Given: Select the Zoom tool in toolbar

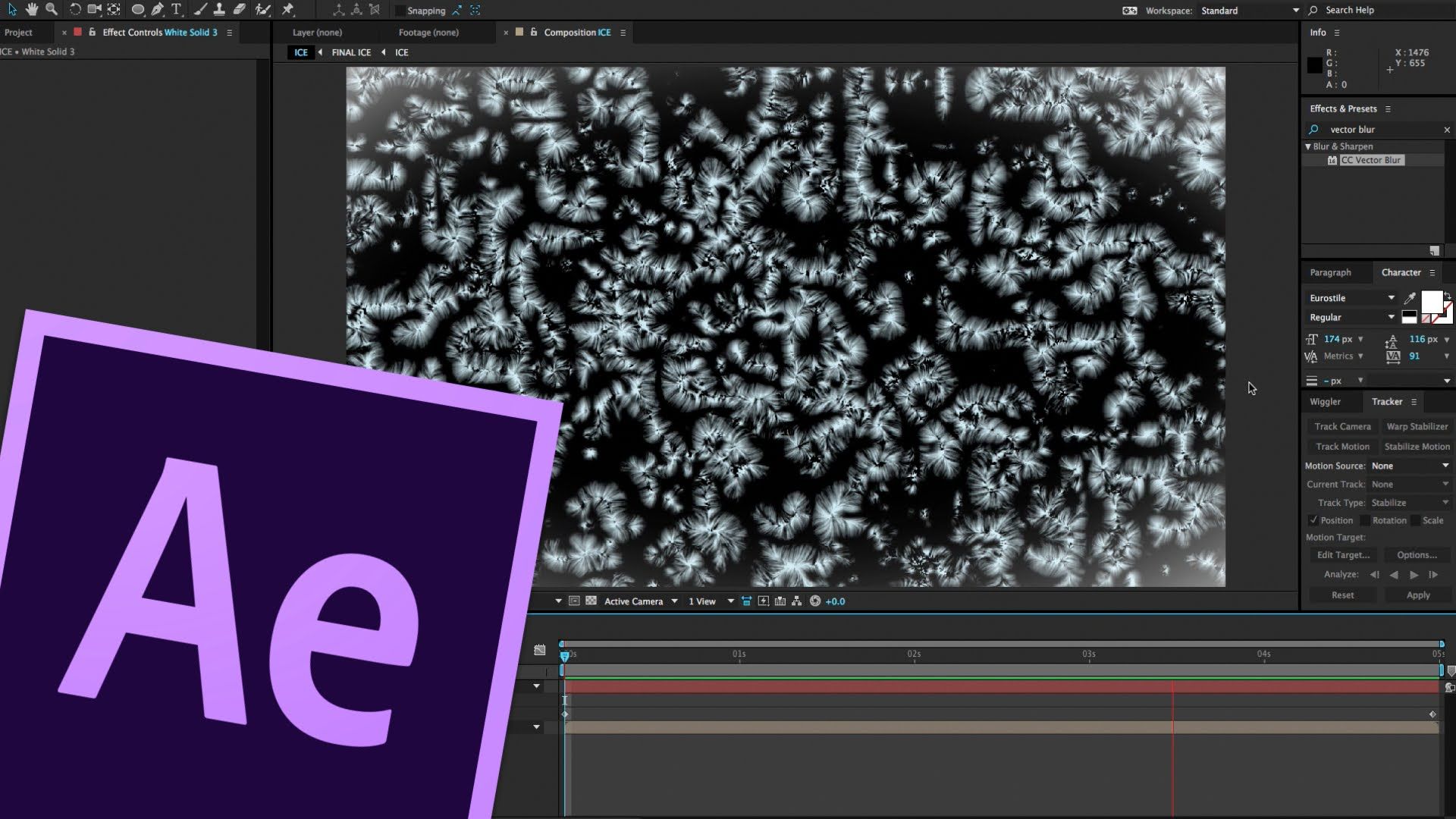Looking at the screenshot, I should click(x=52, y=9).
